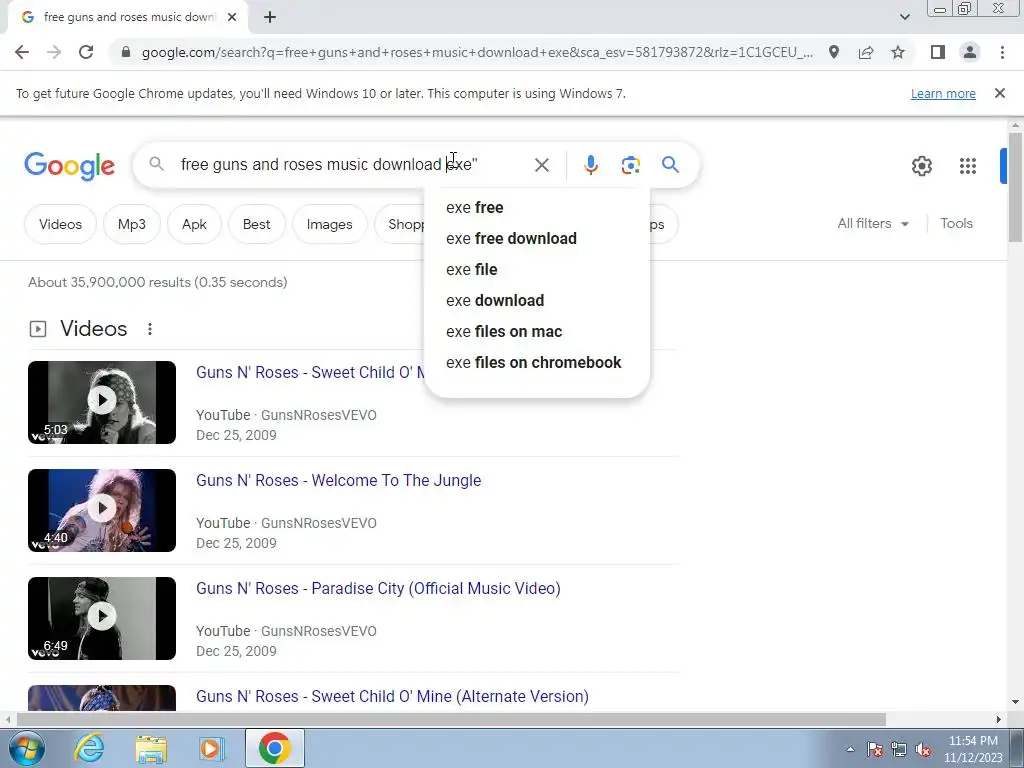
Task: Click the forward navigation arrow
Action: [x=54, y=52]
